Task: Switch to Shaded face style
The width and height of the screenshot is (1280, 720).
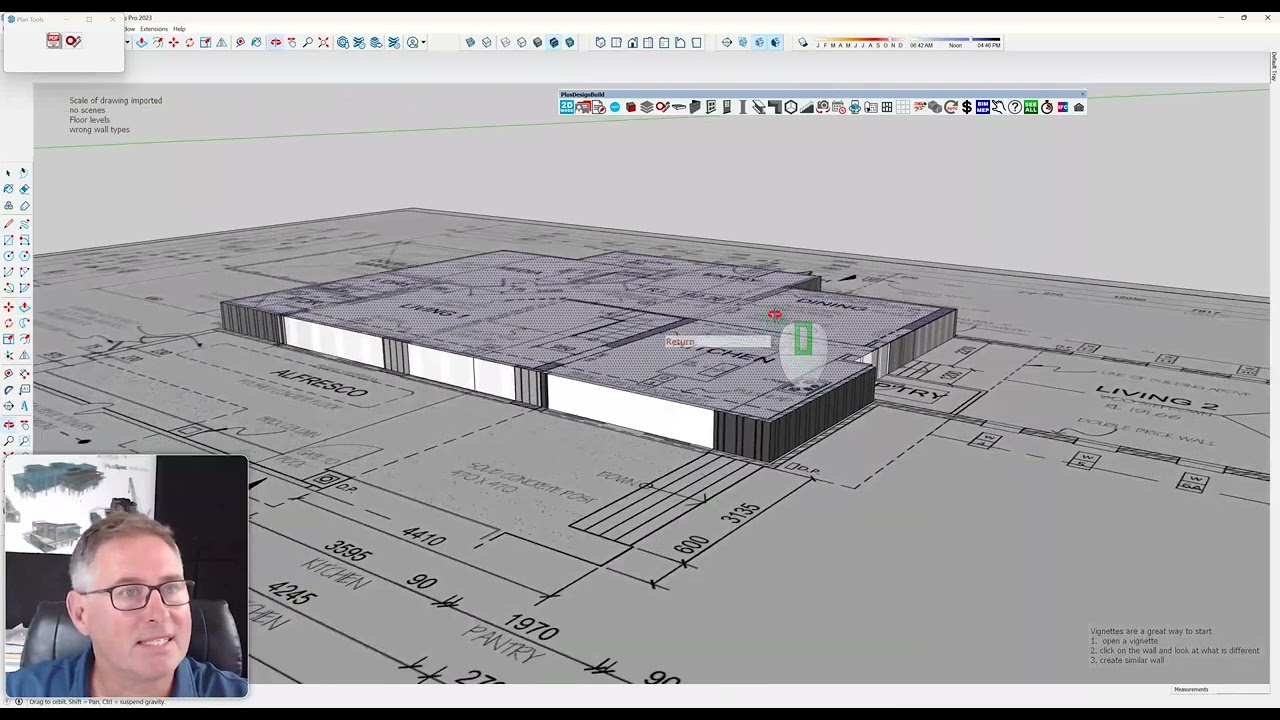Action: [538, 42]
